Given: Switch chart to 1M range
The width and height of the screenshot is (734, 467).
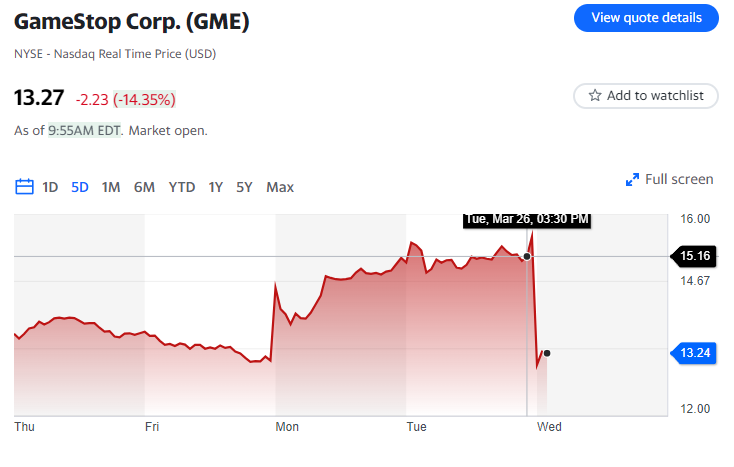Looking at the screenshot, I should pos(111,187).
